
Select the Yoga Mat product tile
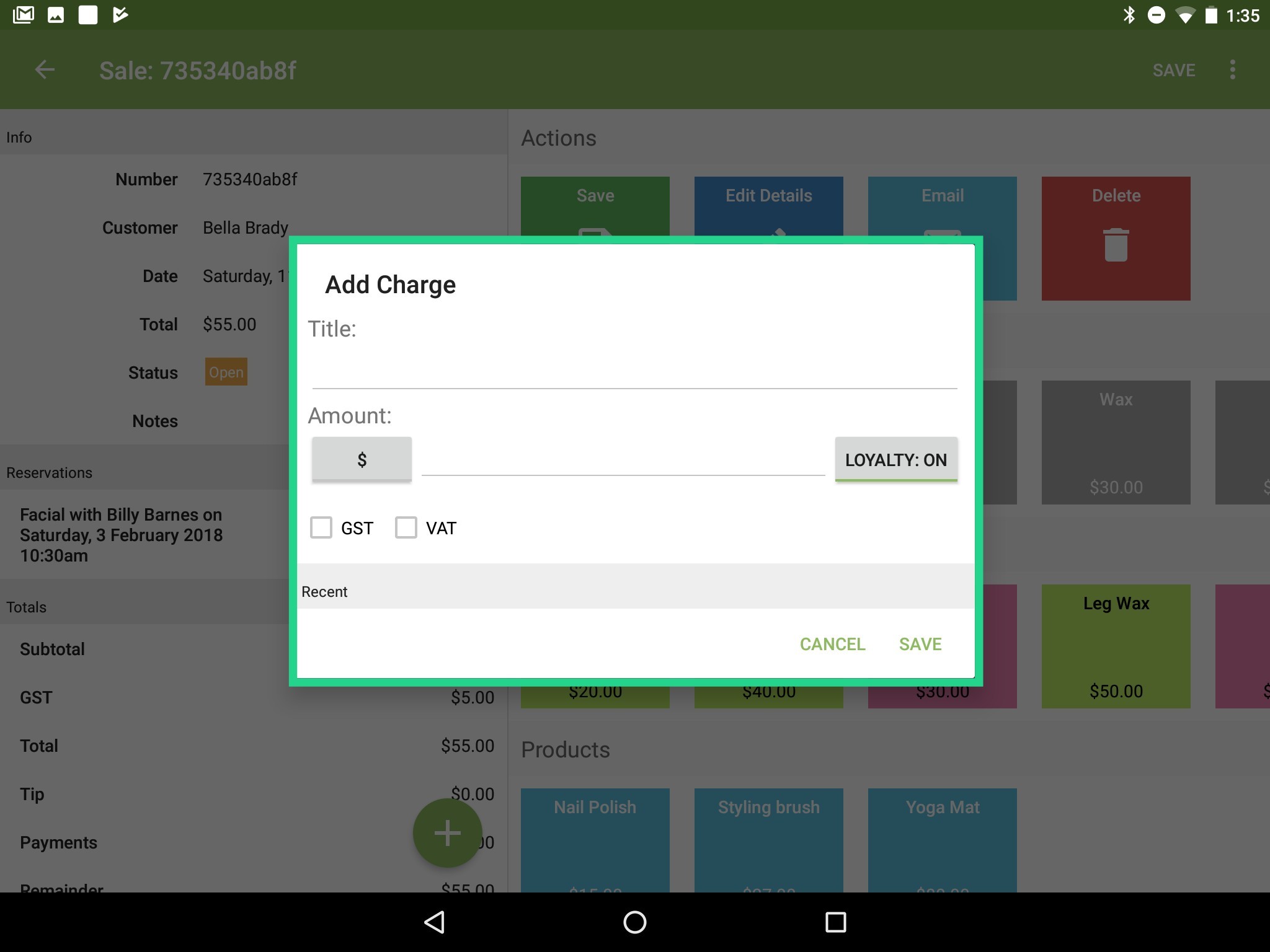click(943, 840)
